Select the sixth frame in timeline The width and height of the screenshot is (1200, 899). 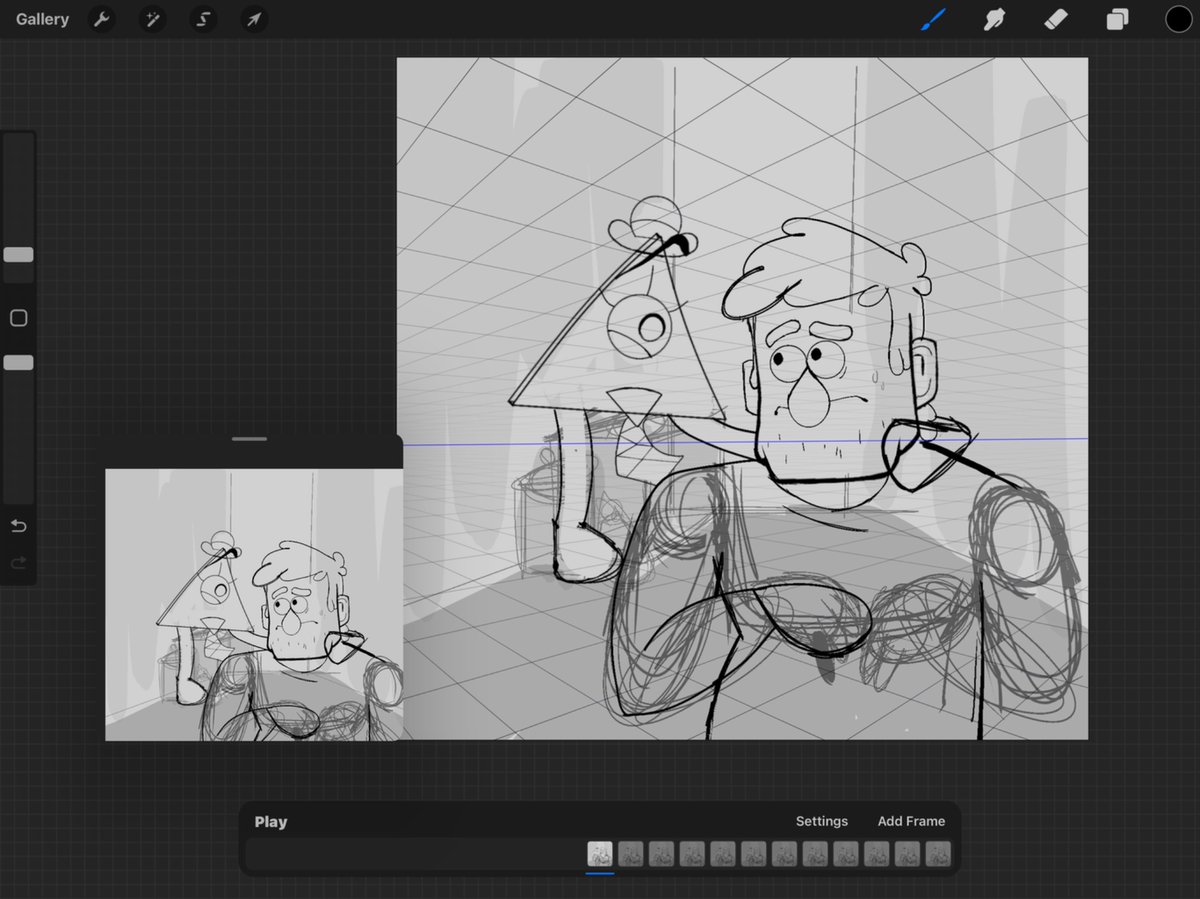point(754,854)
